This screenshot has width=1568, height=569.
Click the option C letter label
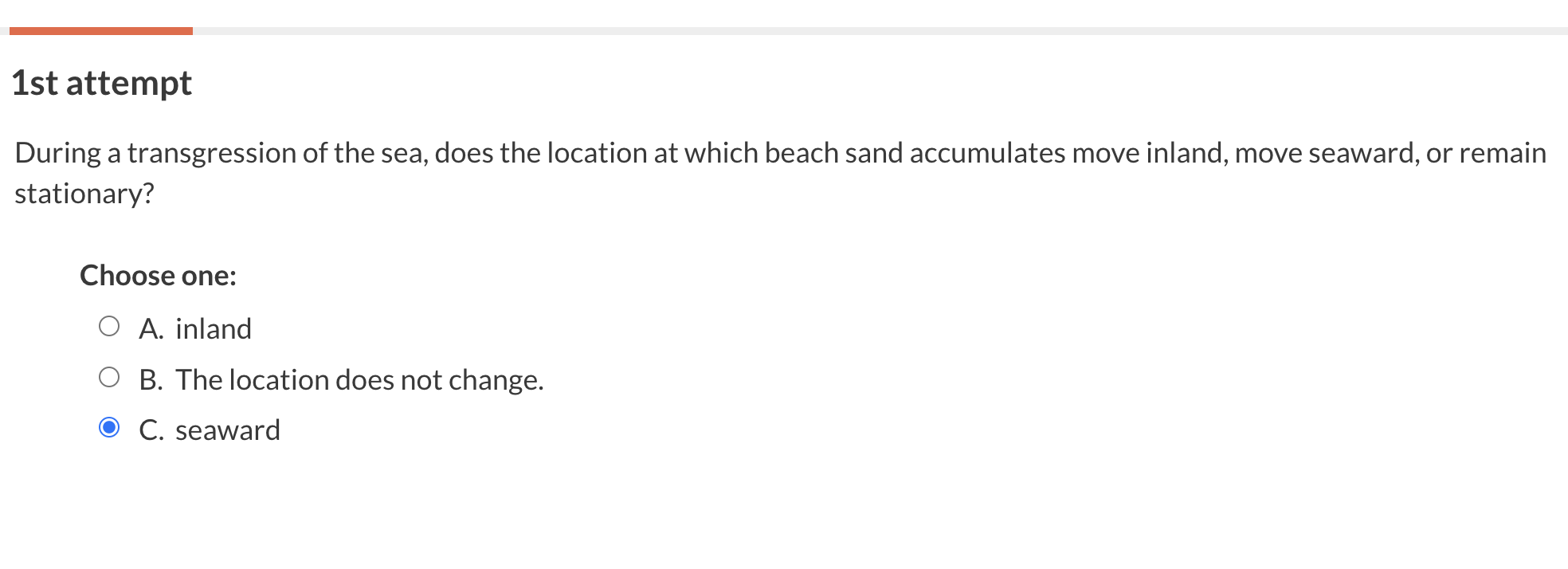click(151, 430)
